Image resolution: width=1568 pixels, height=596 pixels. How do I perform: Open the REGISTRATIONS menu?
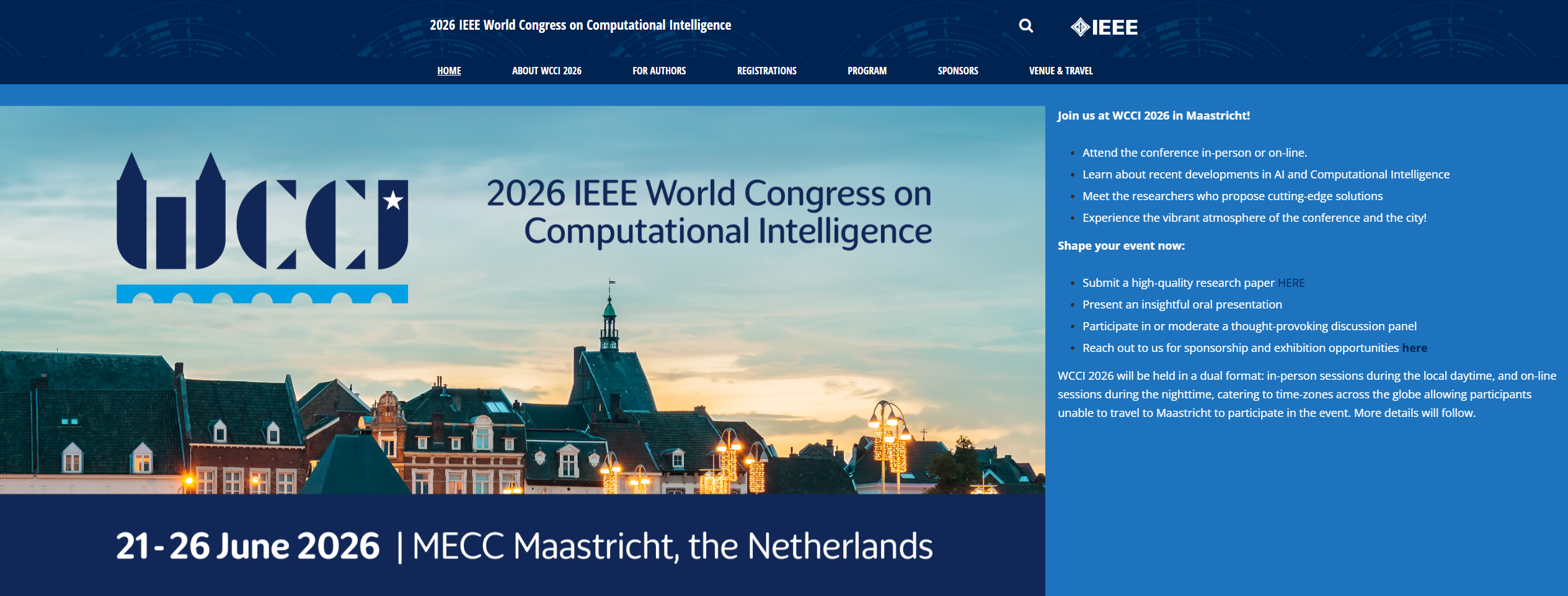pos(766,71)
